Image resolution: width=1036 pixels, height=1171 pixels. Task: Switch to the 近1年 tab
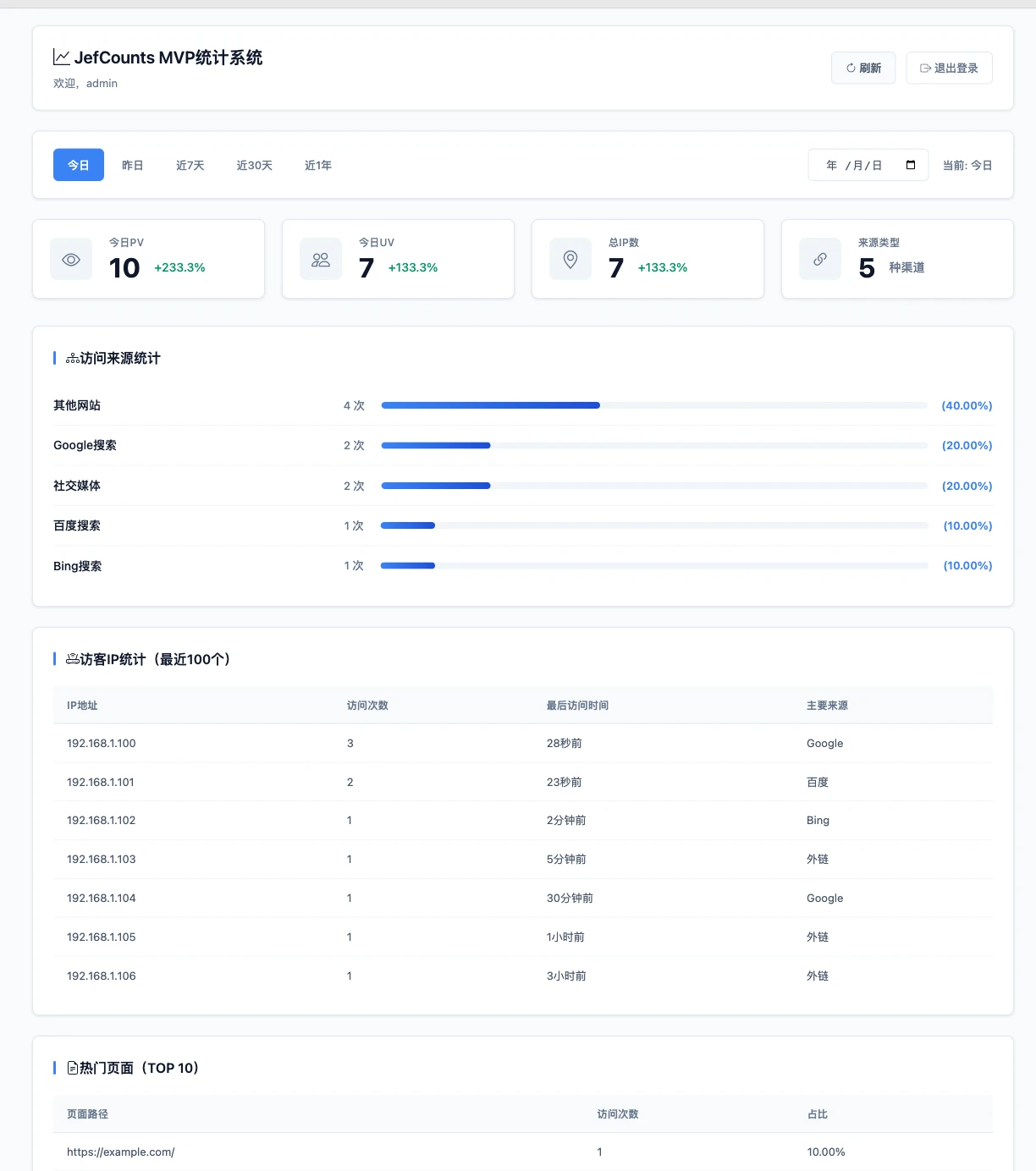coord(318,165)
